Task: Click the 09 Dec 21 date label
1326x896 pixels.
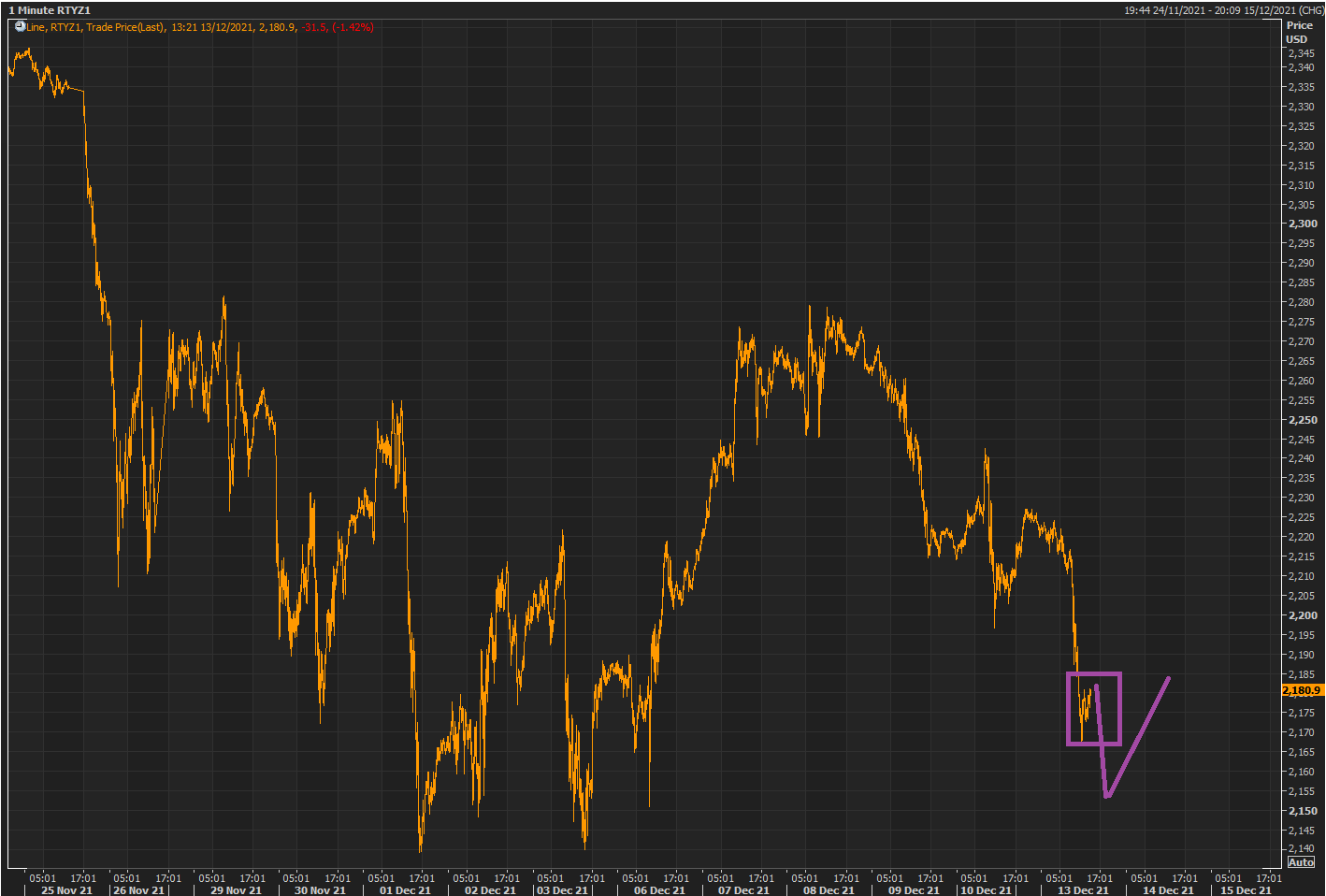Action: tap(914, 890)
